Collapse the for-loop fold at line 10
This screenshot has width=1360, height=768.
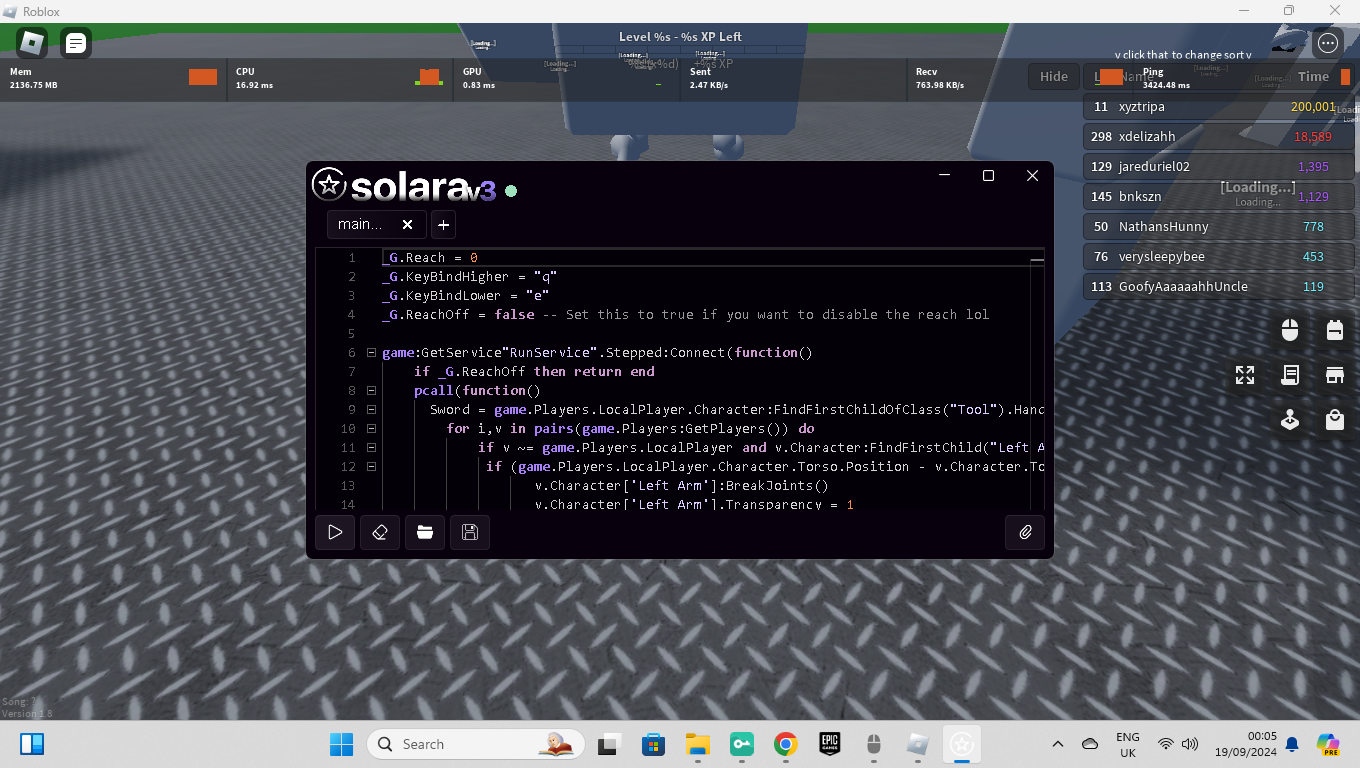371,429
